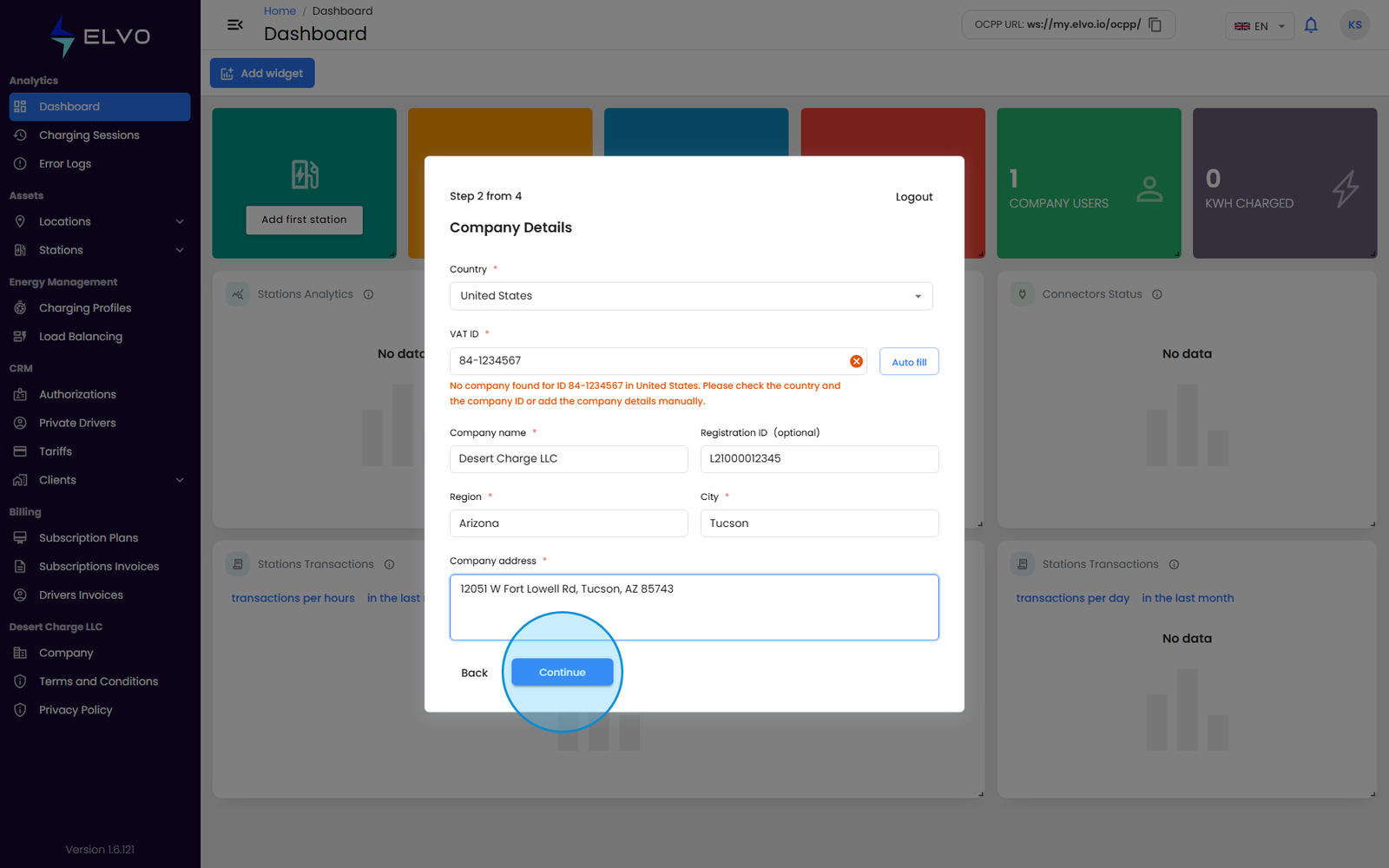Click the Add first station button
Screen dimensions: 1389x868
304,220
